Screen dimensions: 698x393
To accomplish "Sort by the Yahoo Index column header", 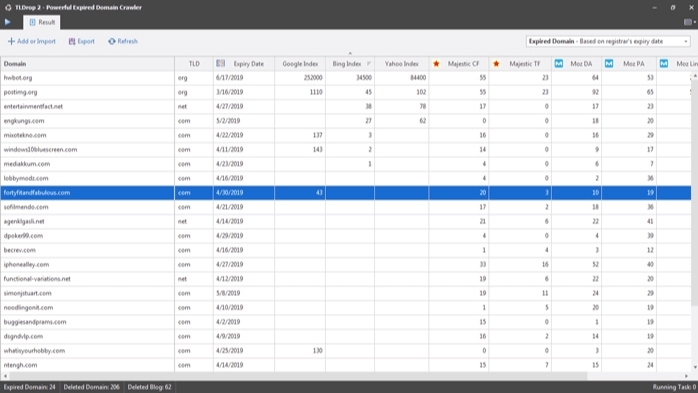I will point(402,64).
